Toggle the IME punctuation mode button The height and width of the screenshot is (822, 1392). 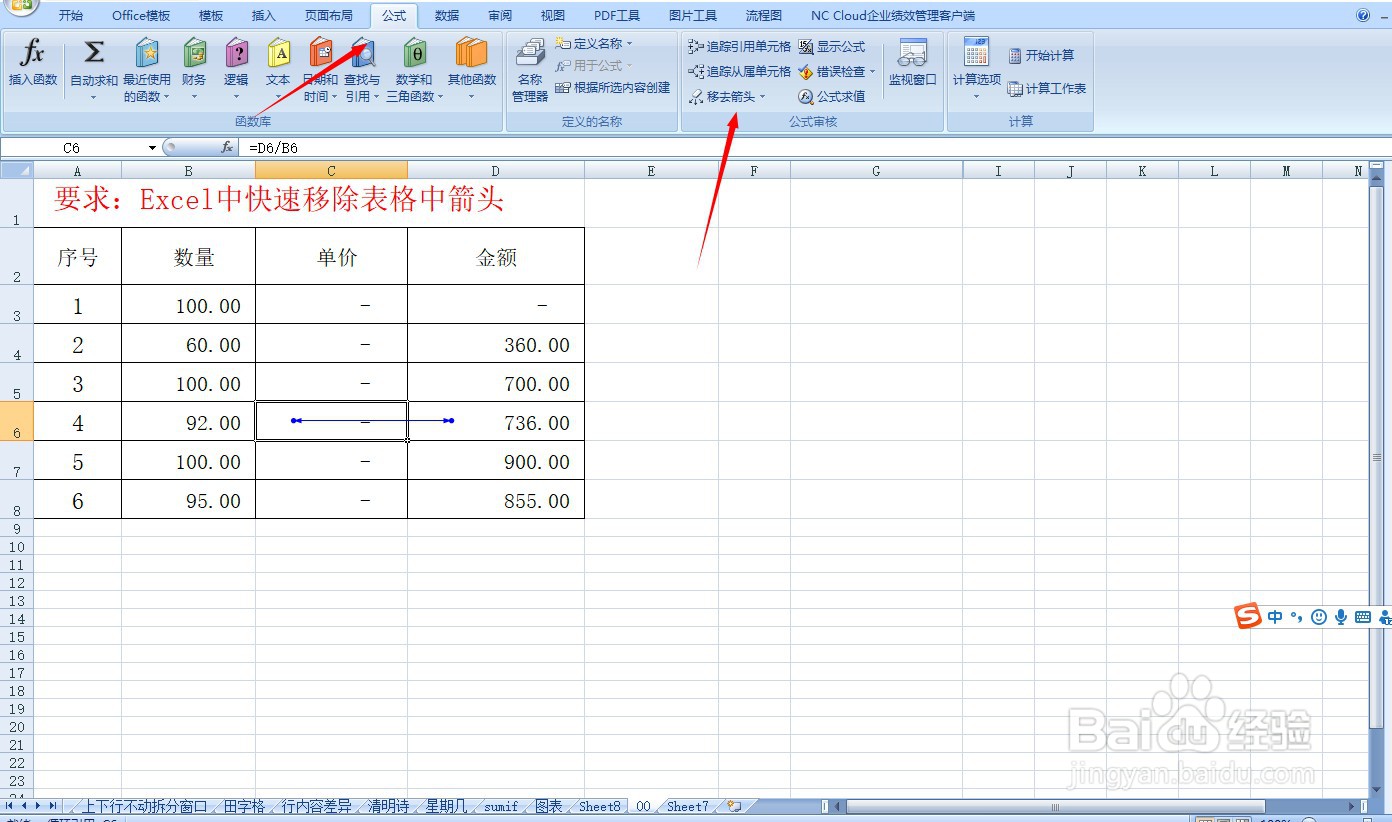(1297, 617)
